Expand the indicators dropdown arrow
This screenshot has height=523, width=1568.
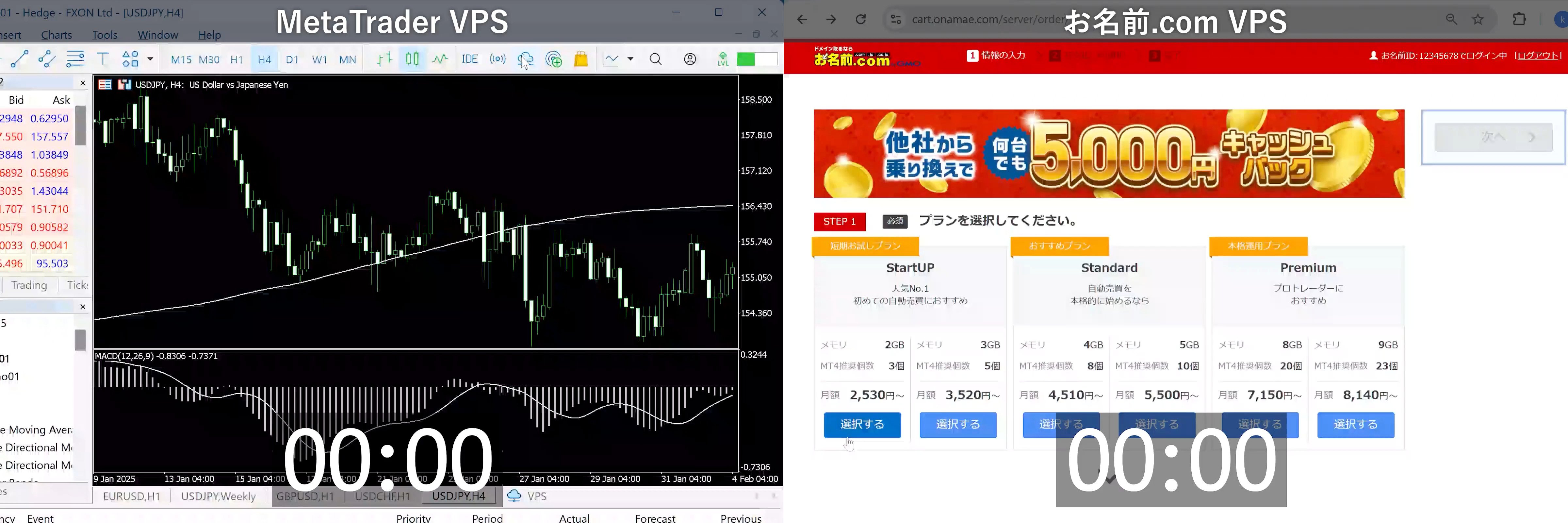pos(630,59)
